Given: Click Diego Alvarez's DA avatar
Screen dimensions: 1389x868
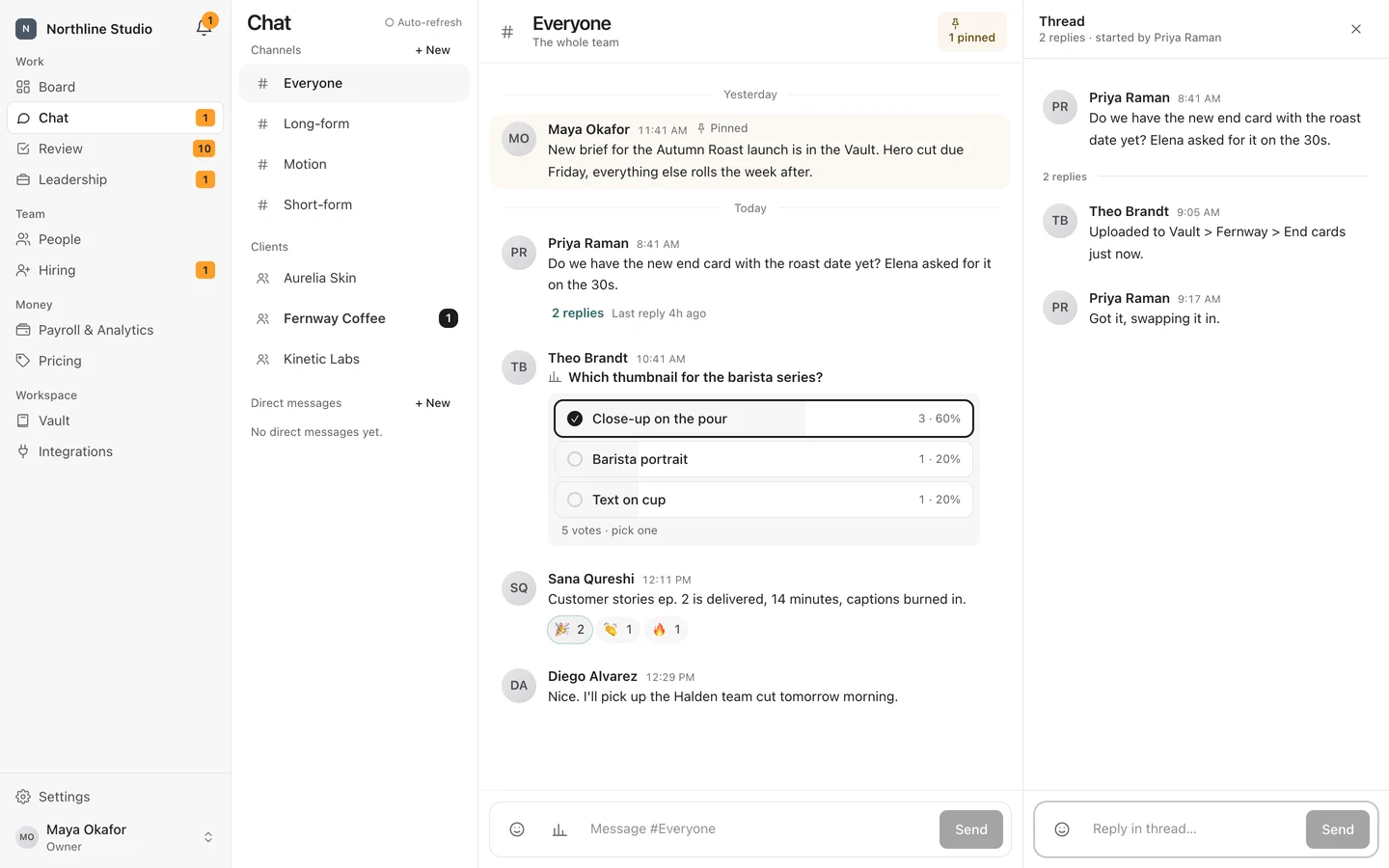Looking at the screenshot, I should [519, 686].
